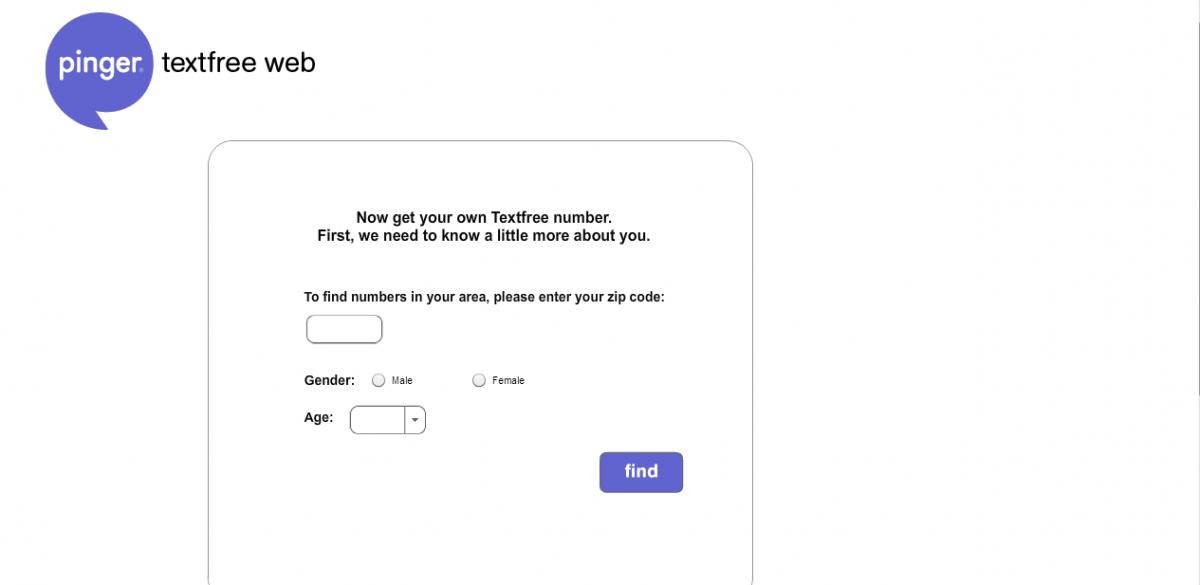
Task: Select the Male radio button
Action: (x=378, y=380)
